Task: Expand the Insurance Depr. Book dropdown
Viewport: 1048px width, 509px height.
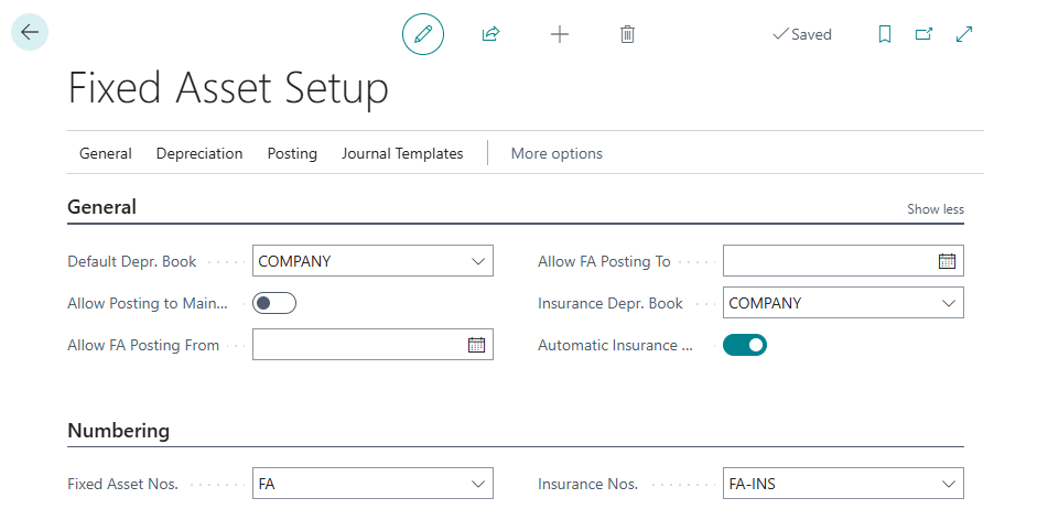Action: [947, 303]
